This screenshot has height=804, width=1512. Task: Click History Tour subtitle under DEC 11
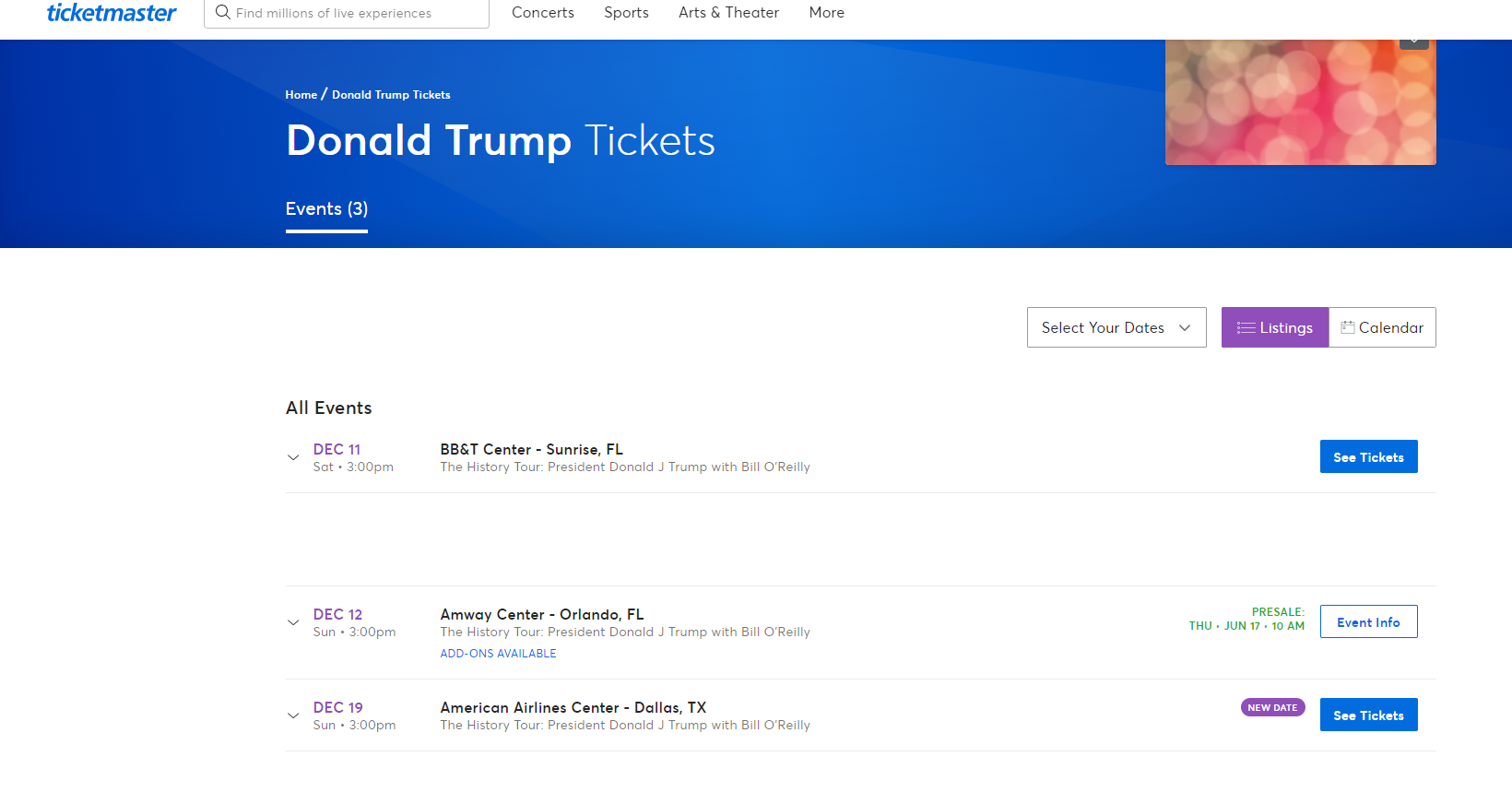tap(625, 467)
